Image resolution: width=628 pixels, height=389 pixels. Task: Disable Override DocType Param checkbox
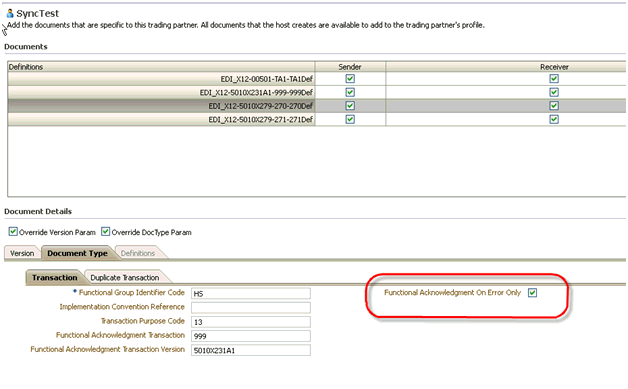tap(105, 232)
